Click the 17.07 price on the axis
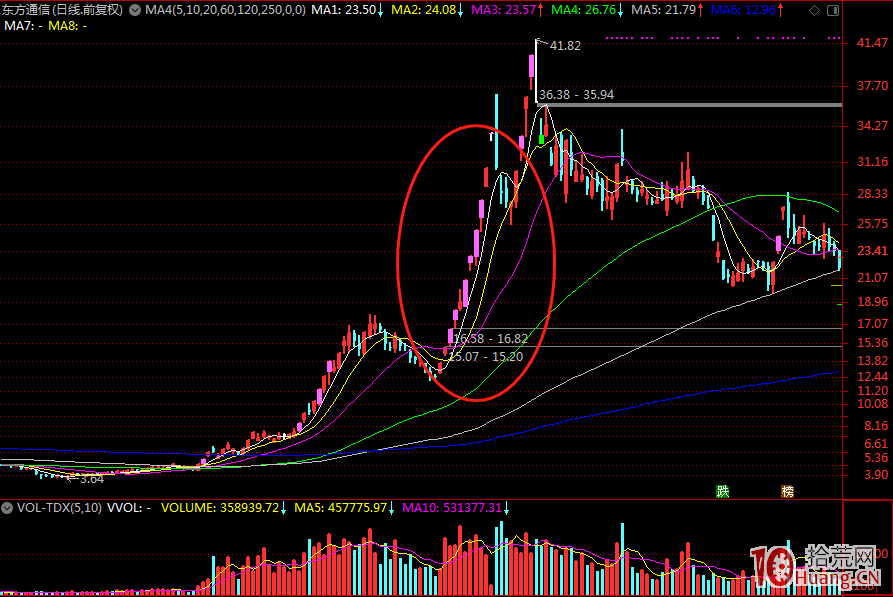893x597 pixels. 872,324
